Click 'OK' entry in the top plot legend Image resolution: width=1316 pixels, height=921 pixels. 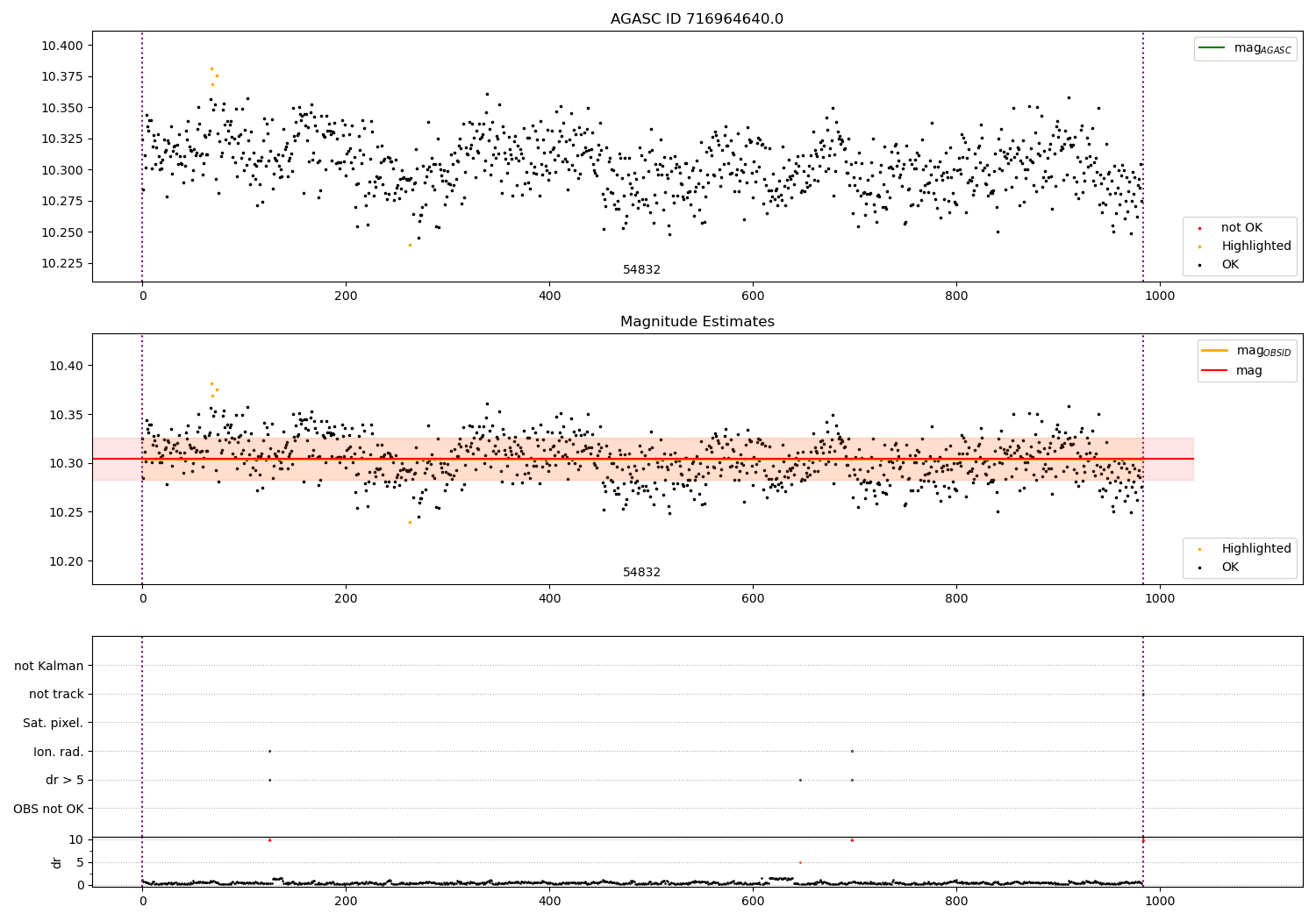1230,265
